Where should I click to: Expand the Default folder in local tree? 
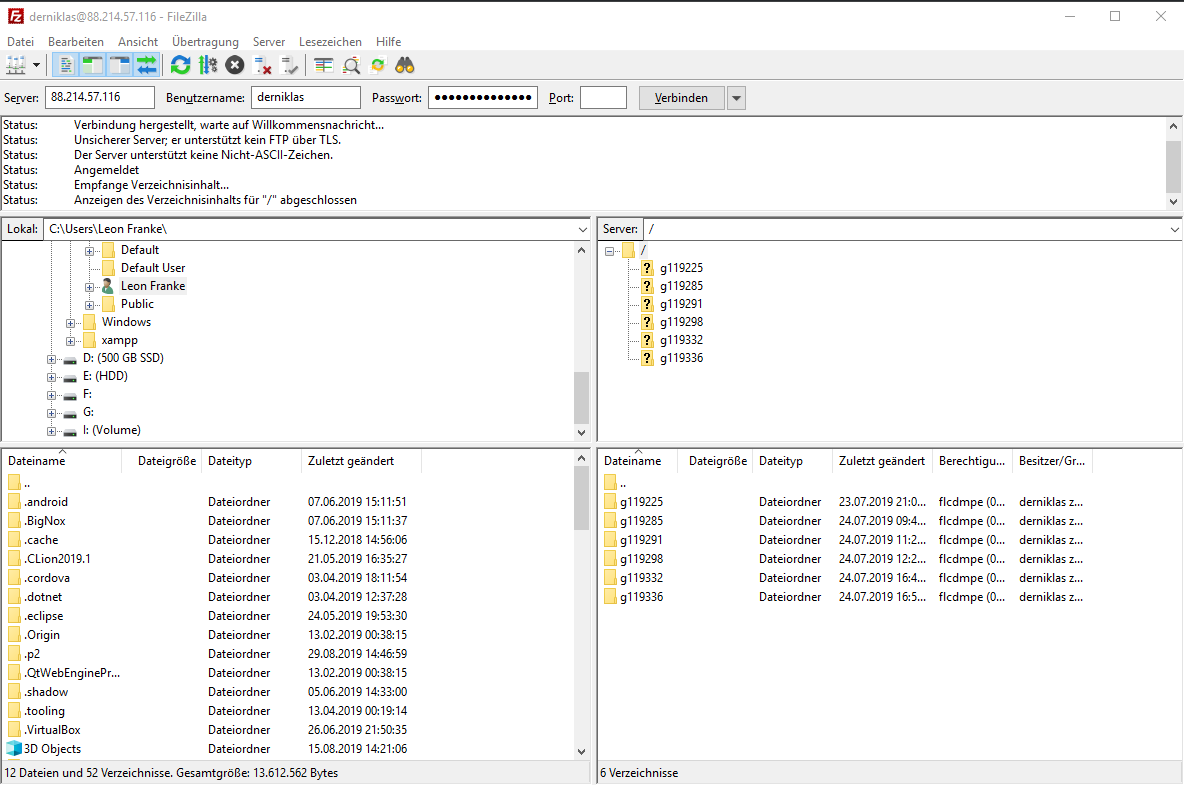point(89,251)
